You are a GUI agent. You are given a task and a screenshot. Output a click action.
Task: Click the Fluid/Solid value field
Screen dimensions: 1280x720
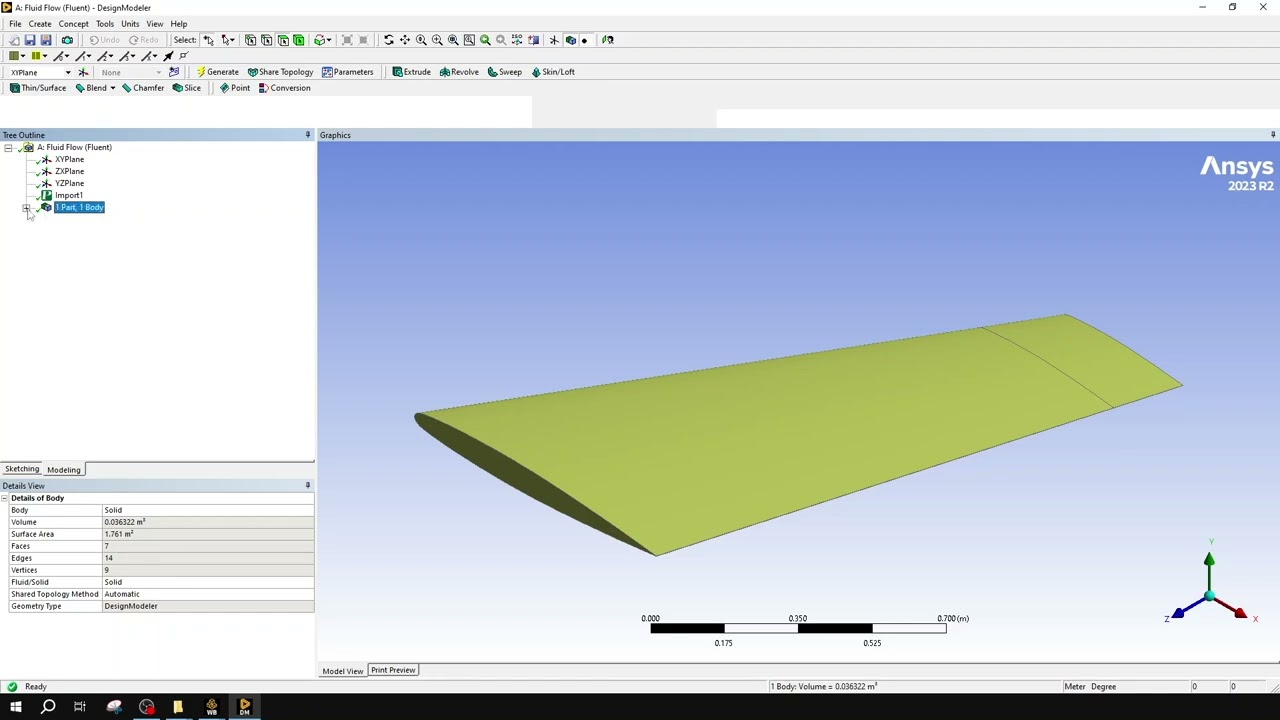208,582
